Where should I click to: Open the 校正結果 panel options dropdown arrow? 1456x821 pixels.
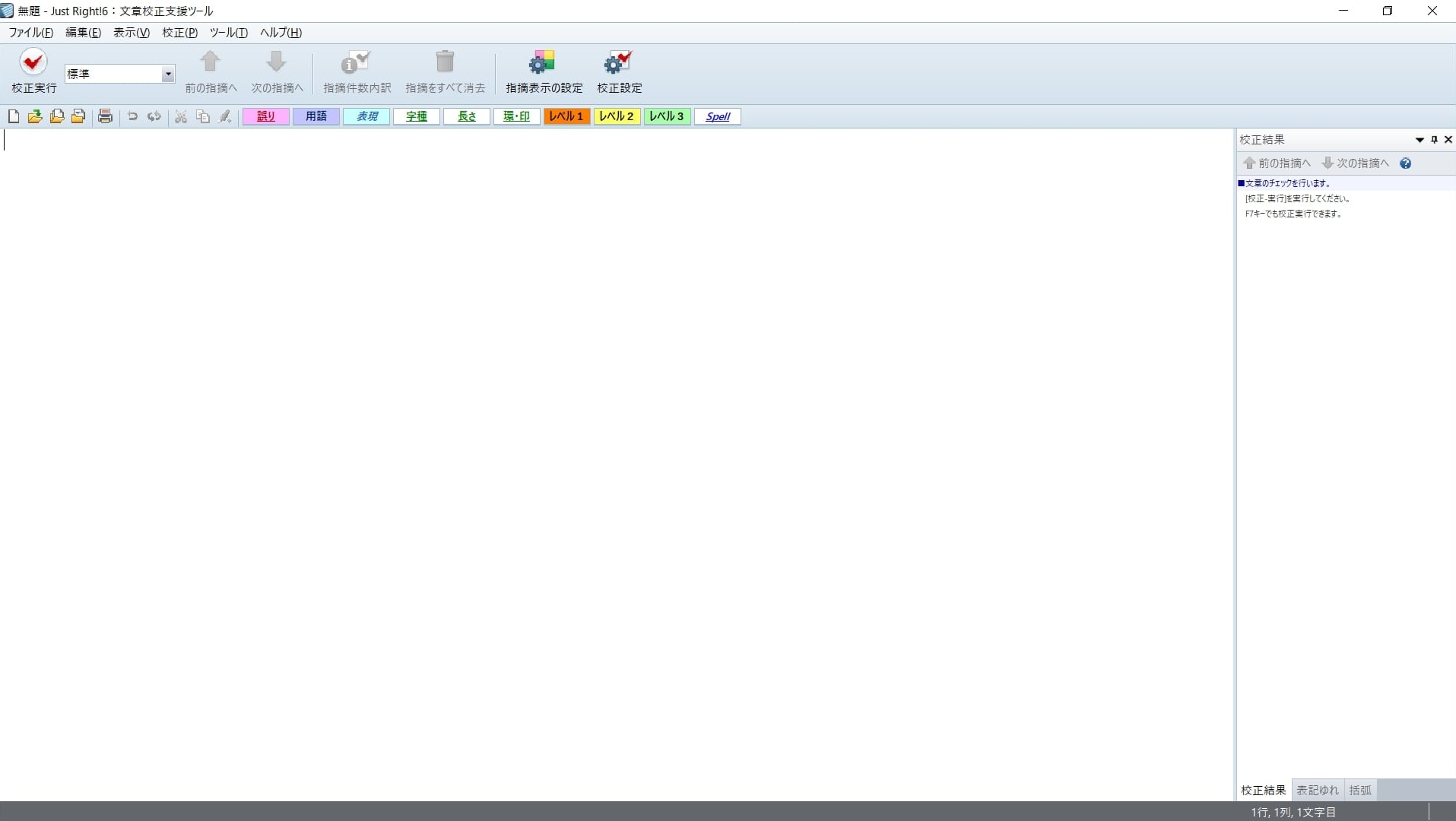tap(1420, 140)
